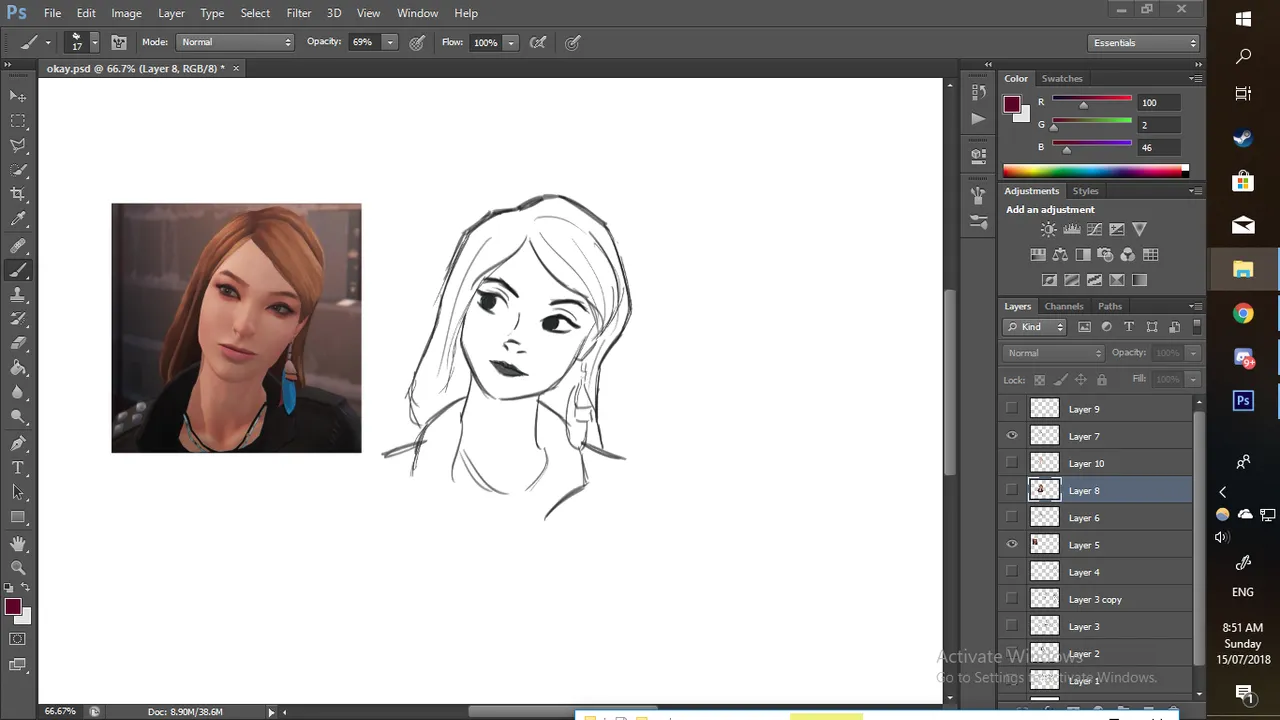Screen dimensions: 1280x720
Task: Hide Layer 5 with eye icon
Action: click(x=1012, y=545)
